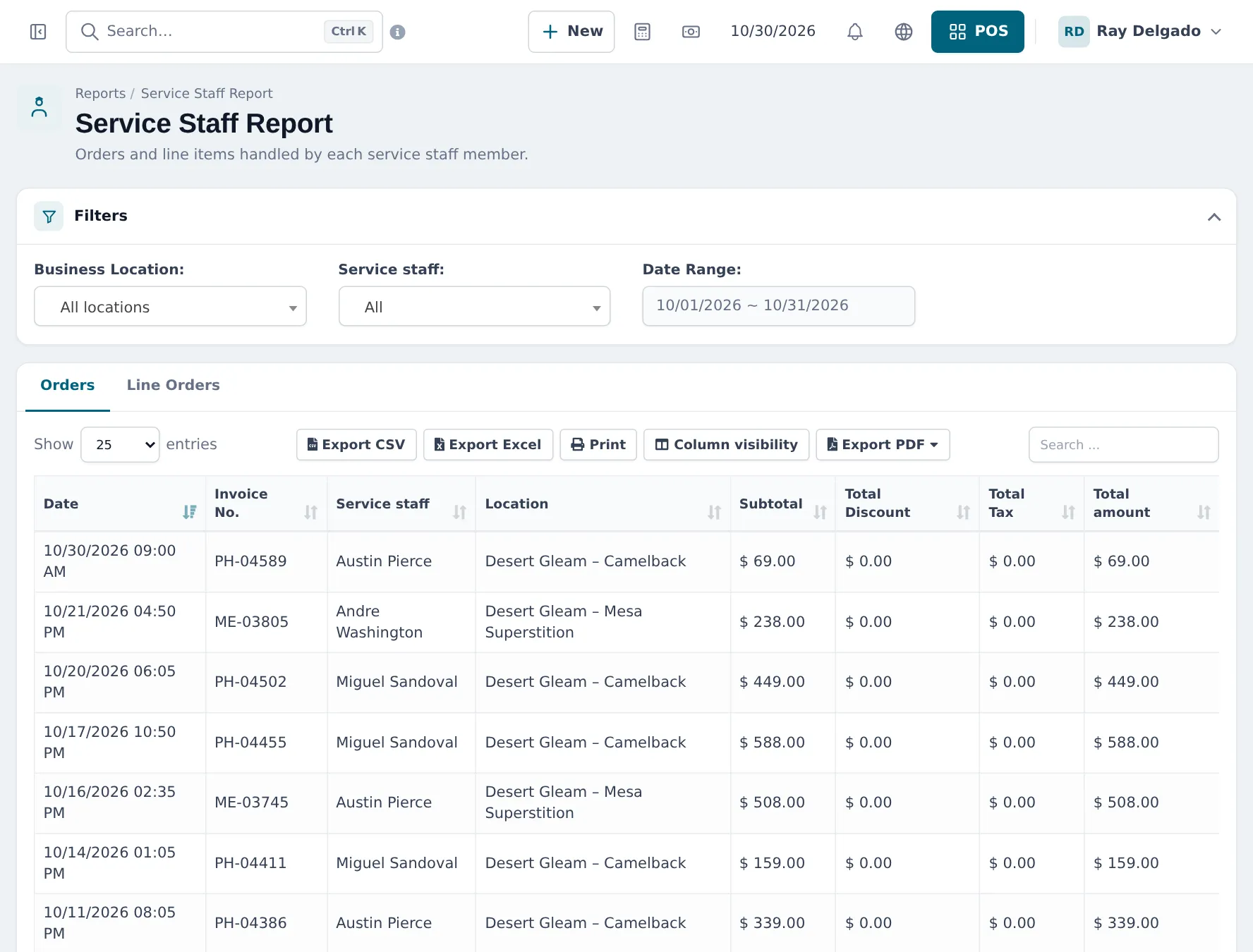Viewport: 1253px width, 952px height.
Task: Click the Date Range field
Action: (778, 306)
